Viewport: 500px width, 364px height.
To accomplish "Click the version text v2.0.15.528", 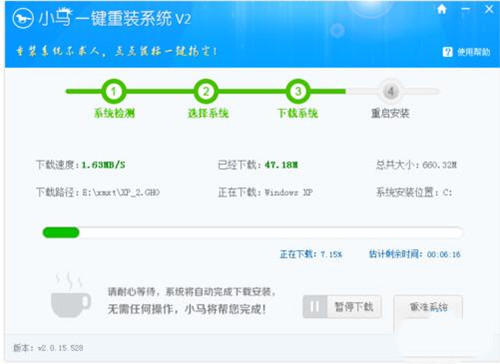I will coord(60,348).
